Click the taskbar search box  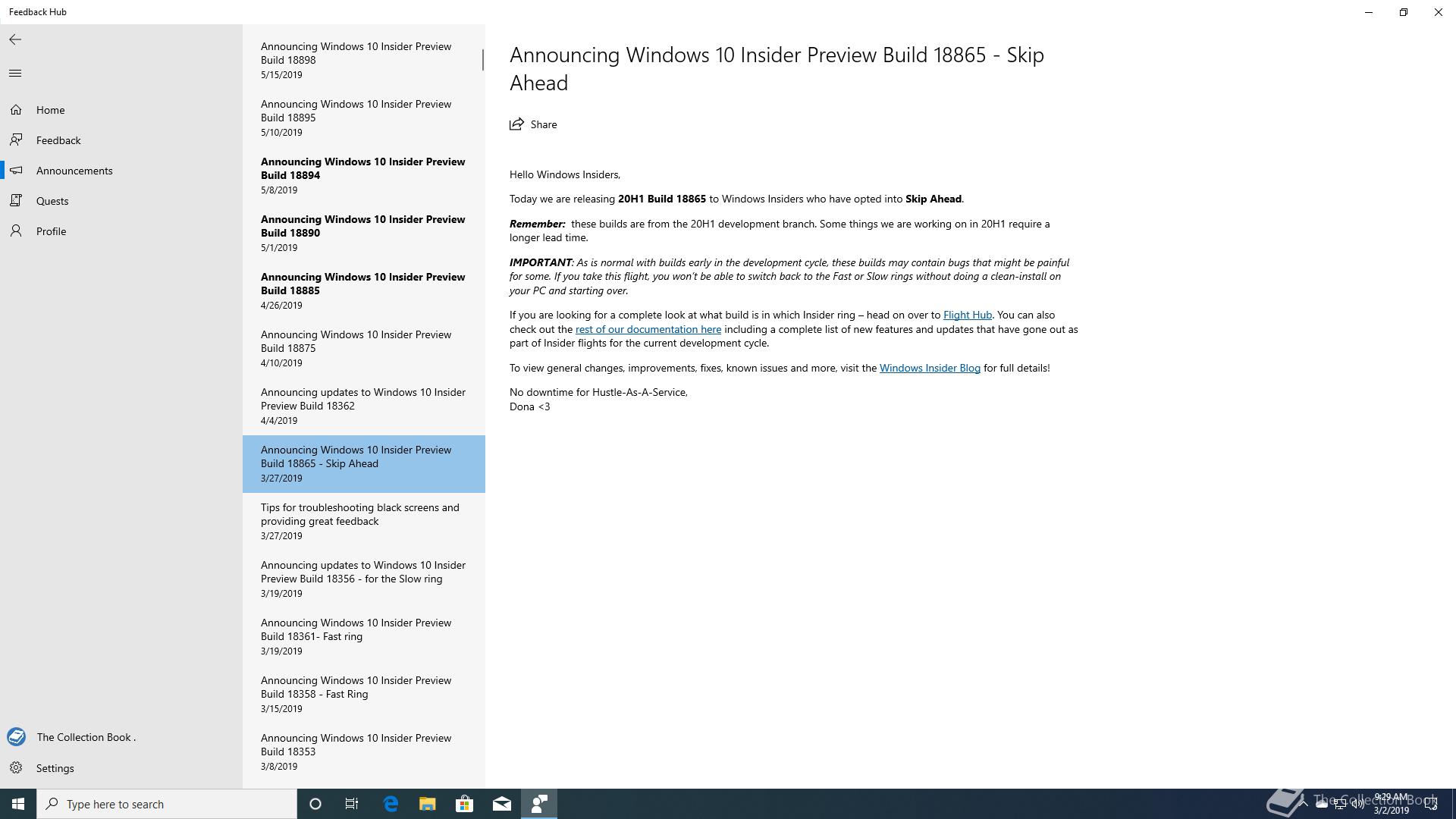pyautogui.click(x=167, y=804)
